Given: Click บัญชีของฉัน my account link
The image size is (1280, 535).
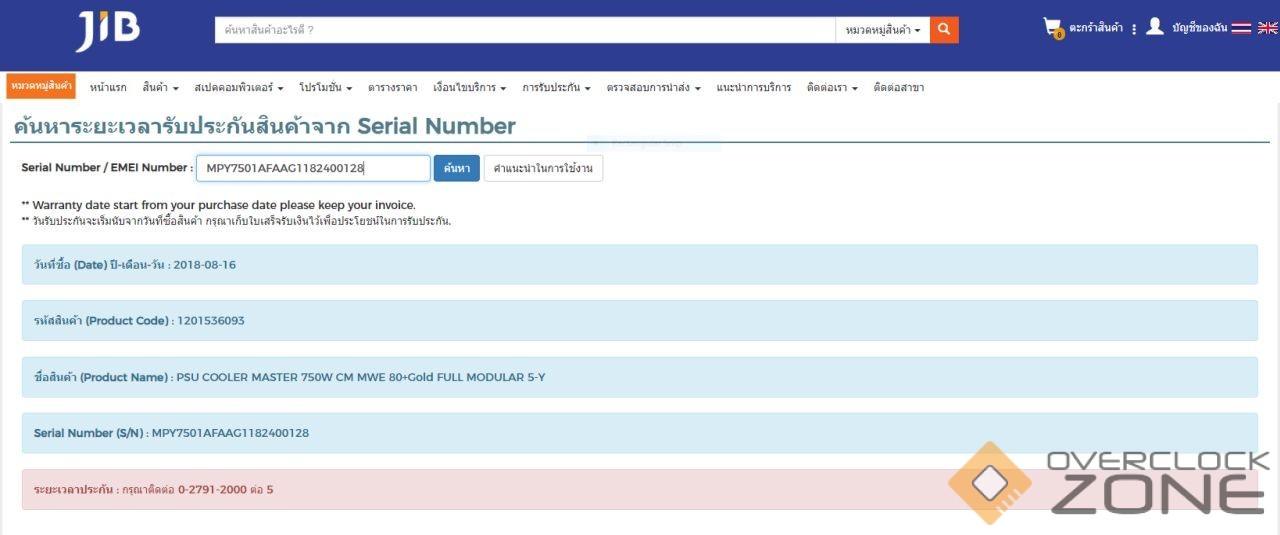Looking at the screenshot, I should coord(1200,28).
